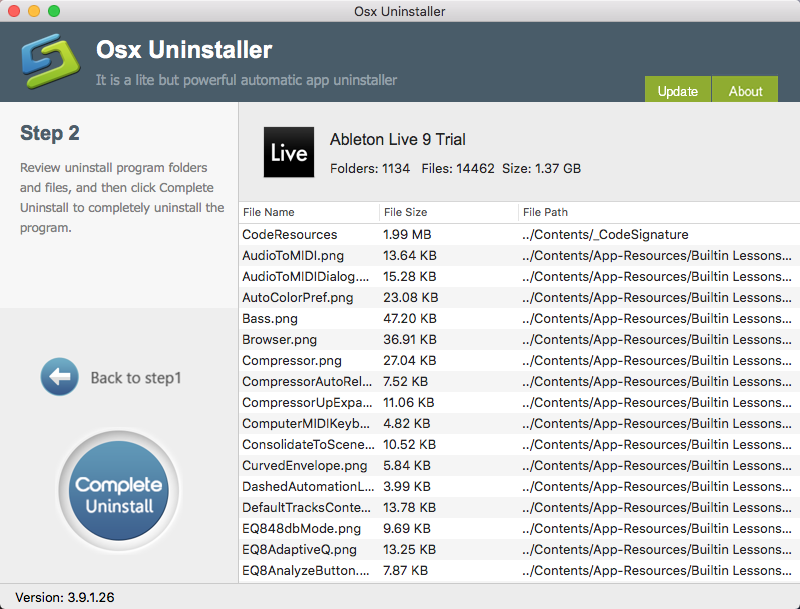The image size is (800, 609).
Task: Open the Update tab
Action: 677,90
